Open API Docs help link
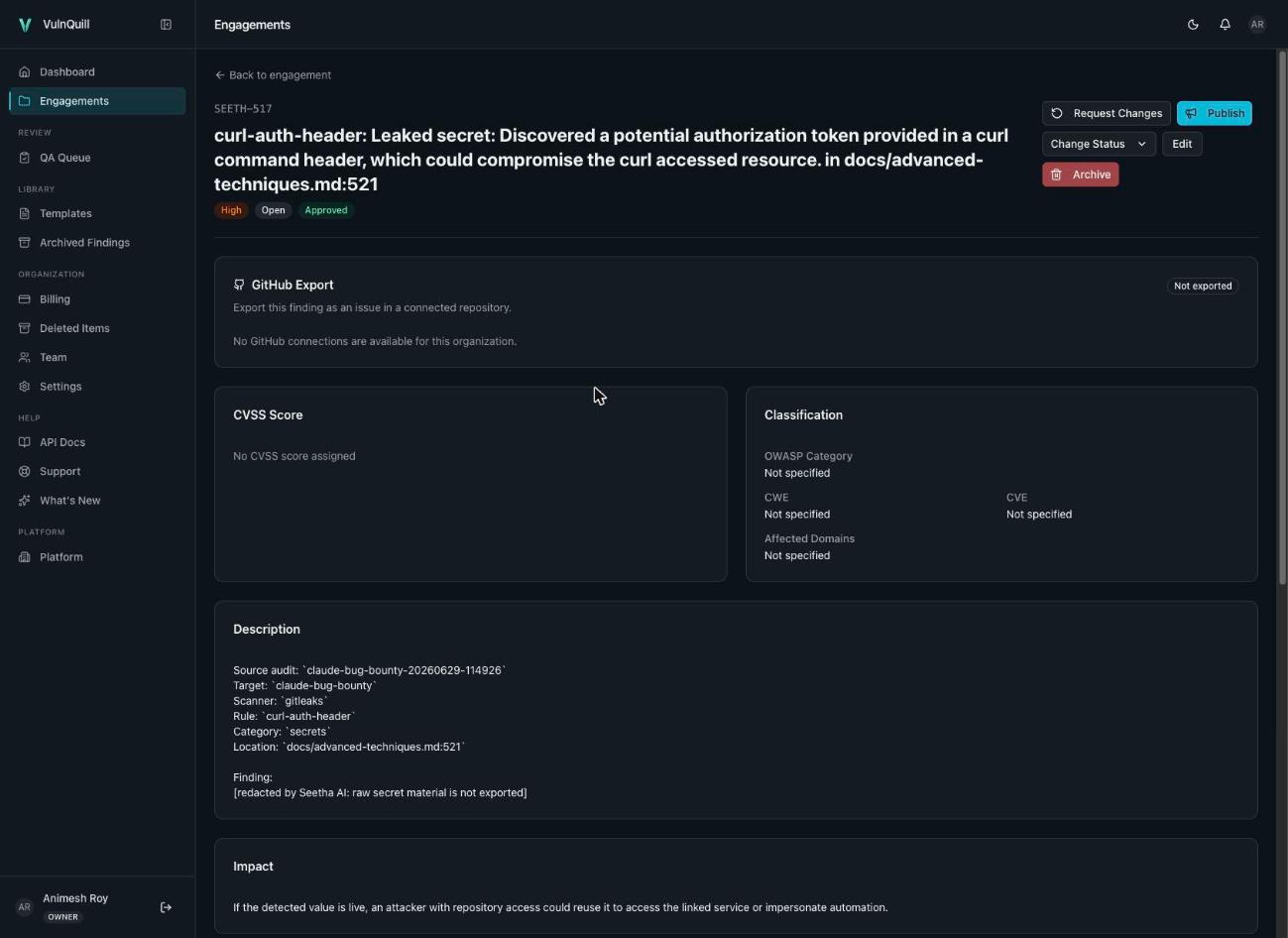Viewport: 1288px width, 938px height. (x=97, y=442)
